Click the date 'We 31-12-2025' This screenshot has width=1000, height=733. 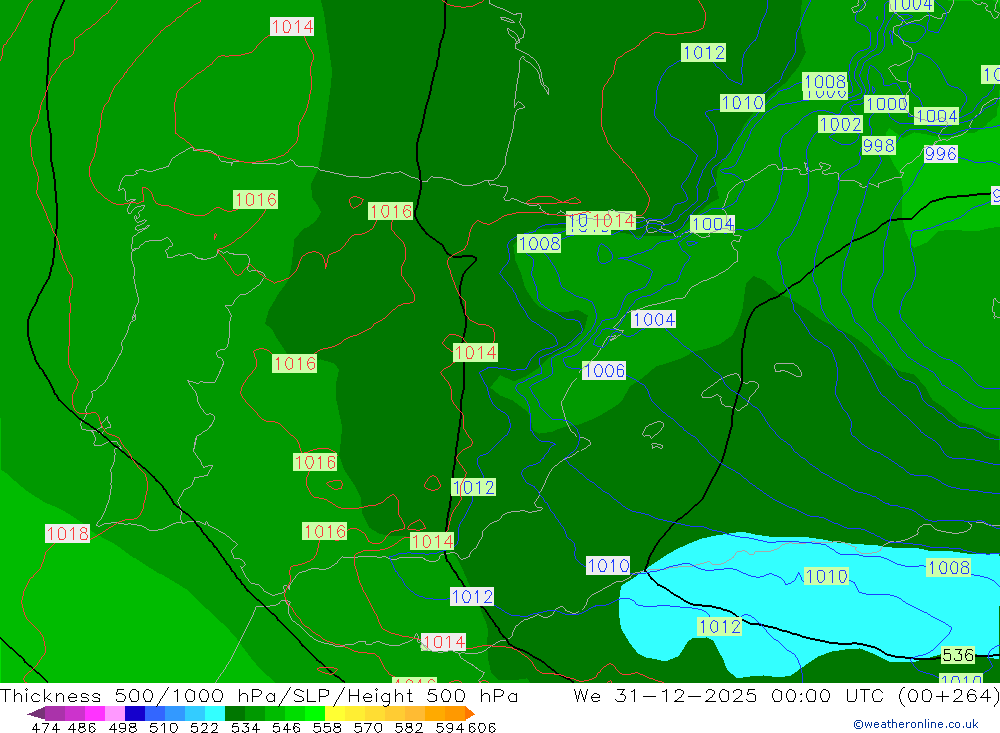point(665,696)
